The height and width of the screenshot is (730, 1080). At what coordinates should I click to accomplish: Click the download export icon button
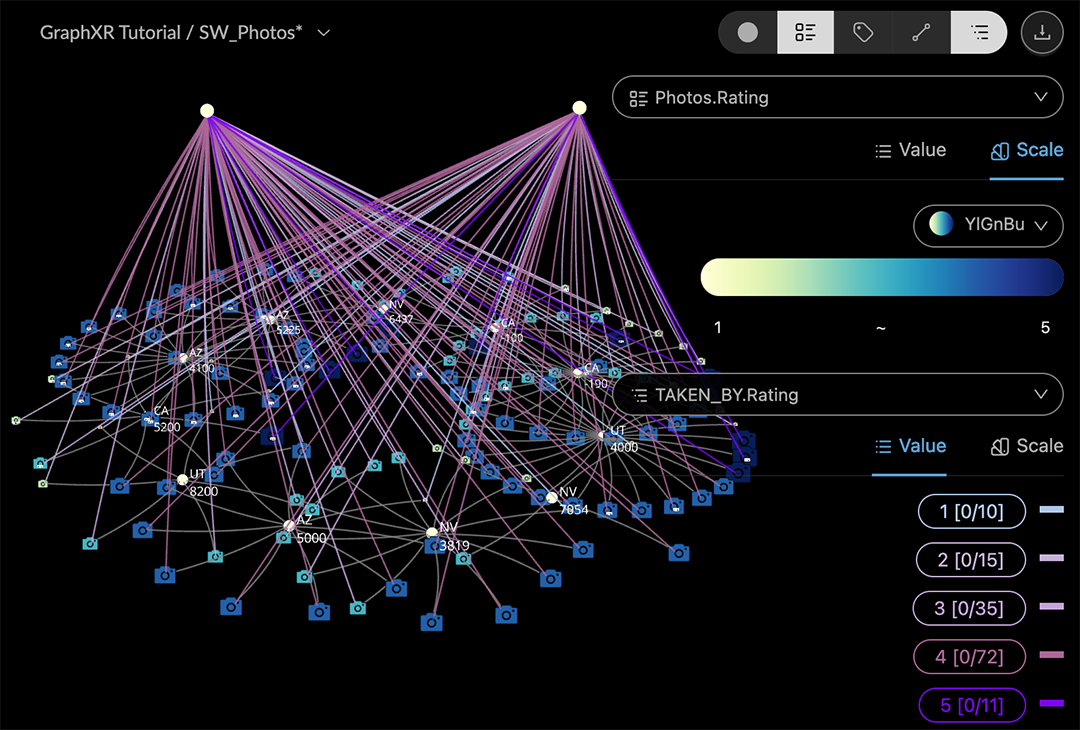[1042, 32]
